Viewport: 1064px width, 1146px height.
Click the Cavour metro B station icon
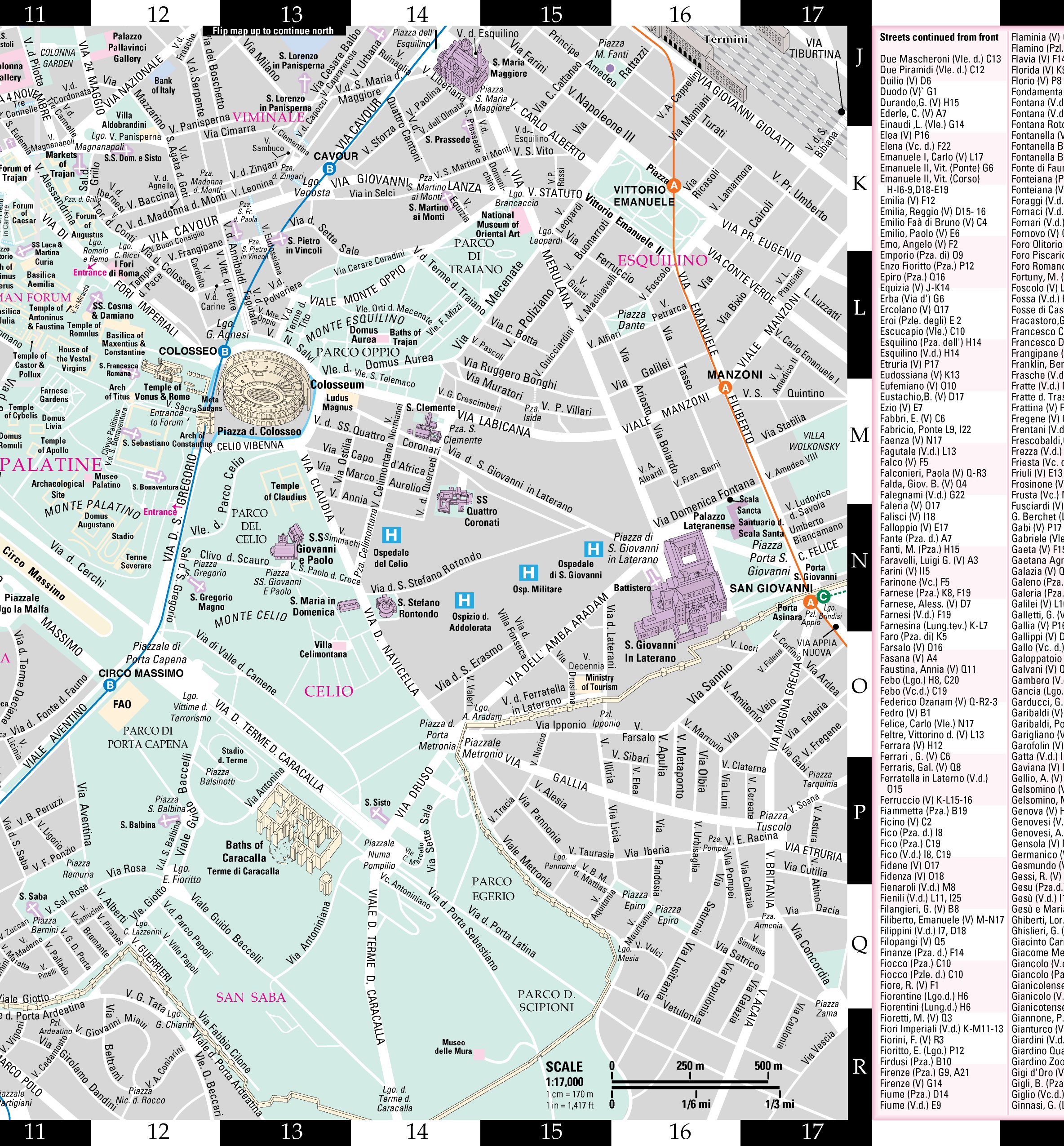pos(329,169)
